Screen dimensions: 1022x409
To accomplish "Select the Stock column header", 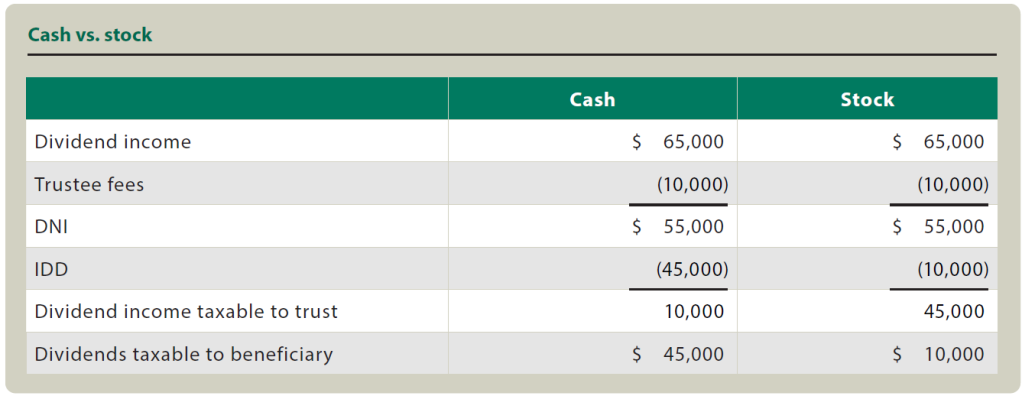I will click(867, 99).
